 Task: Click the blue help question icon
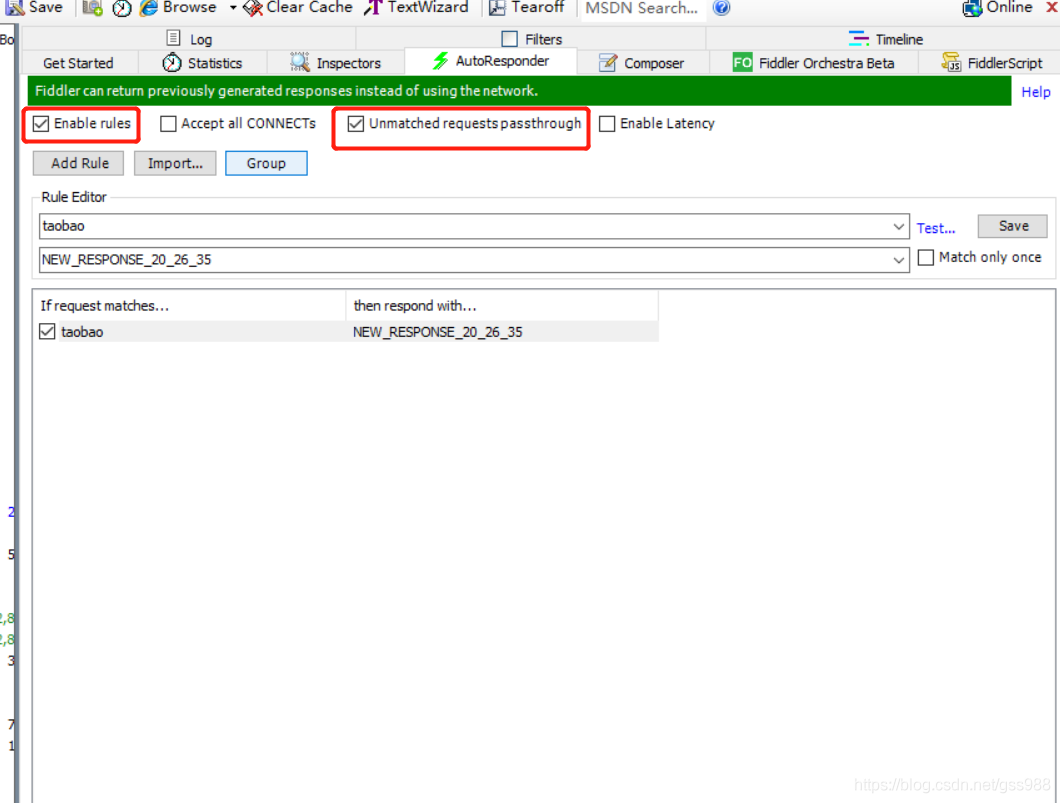coord(721,7)
